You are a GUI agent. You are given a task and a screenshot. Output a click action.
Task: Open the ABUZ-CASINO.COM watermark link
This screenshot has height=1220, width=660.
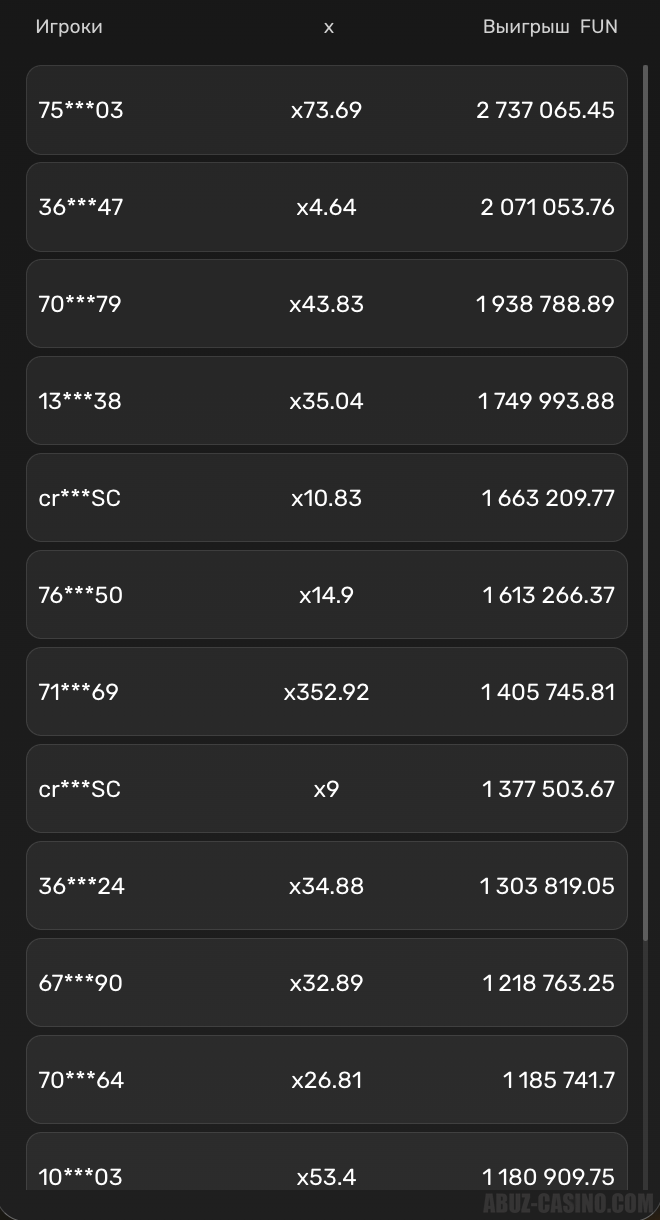568,1202
